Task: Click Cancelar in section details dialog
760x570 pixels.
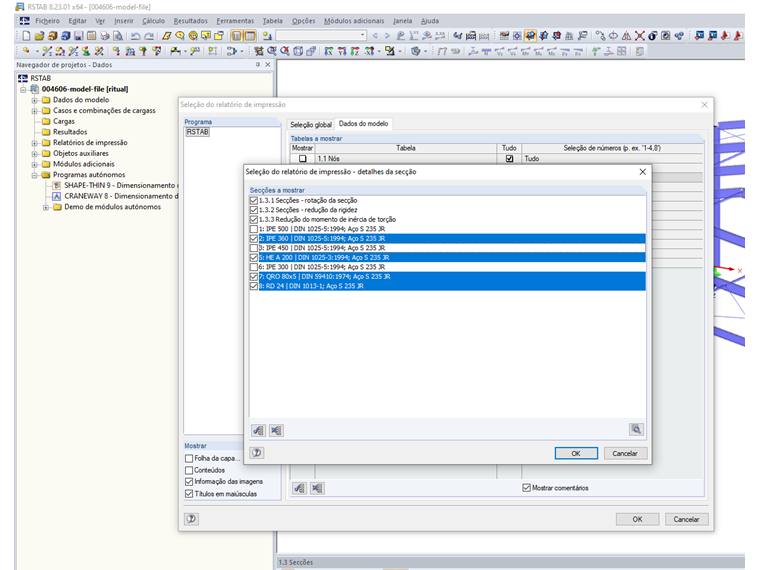Action: coord(625,453)
